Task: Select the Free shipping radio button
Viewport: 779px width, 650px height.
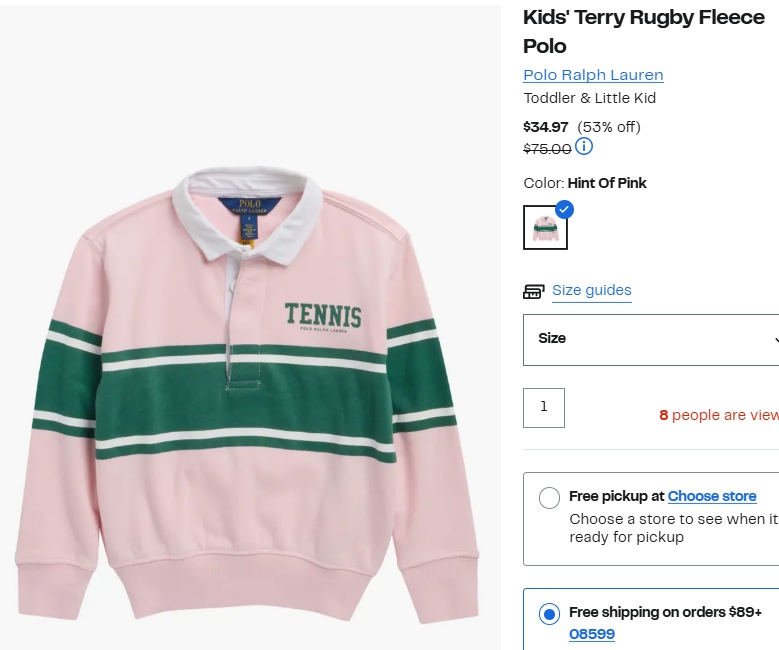Action: pyautogui.click(x=549, y=614)
